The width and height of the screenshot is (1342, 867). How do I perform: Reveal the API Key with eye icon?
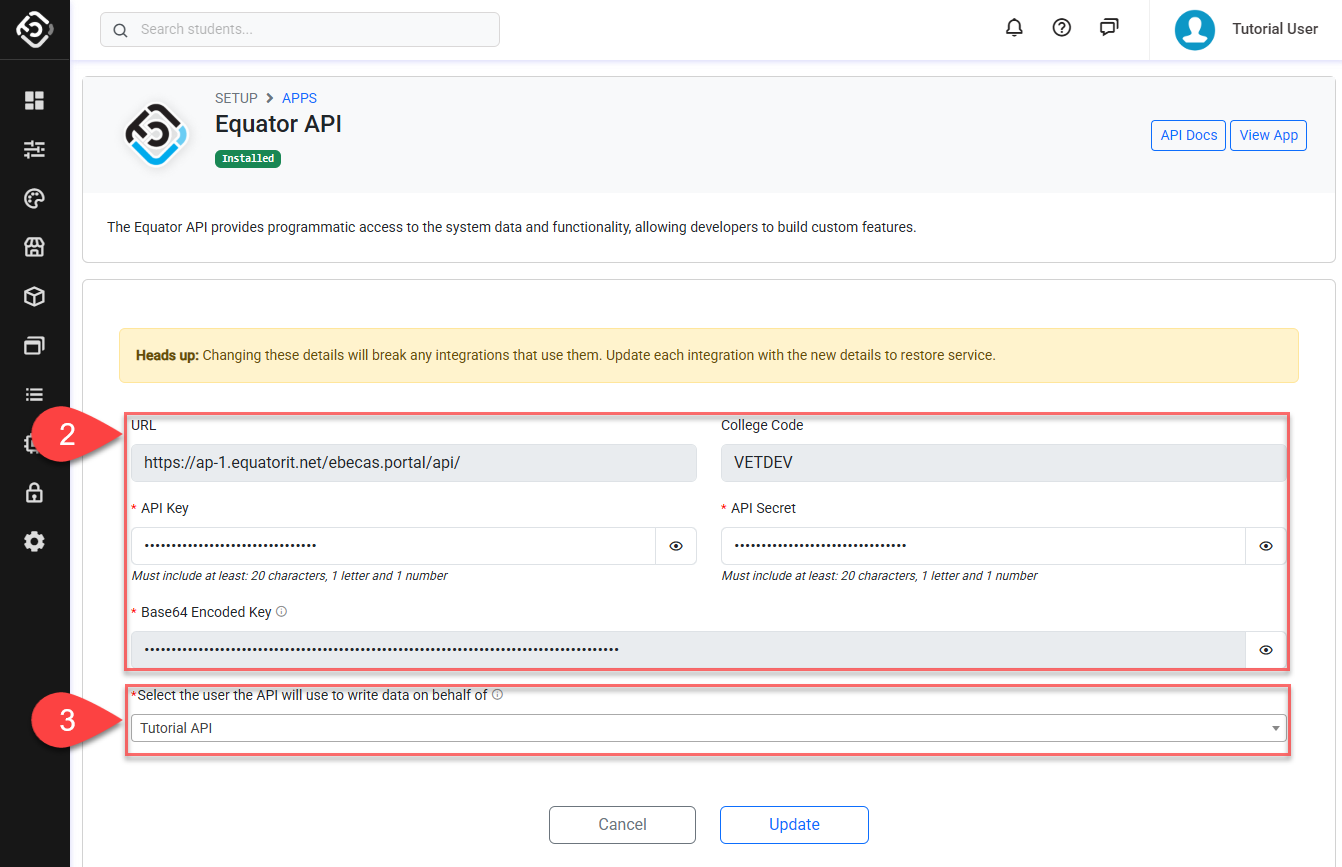click(x=676, y=546)
